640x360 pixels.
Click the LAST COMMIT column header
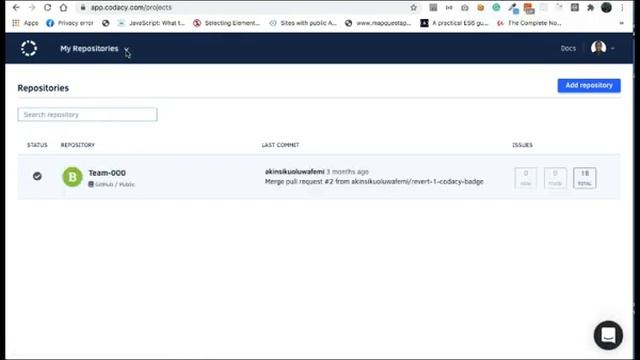point(280,145)
